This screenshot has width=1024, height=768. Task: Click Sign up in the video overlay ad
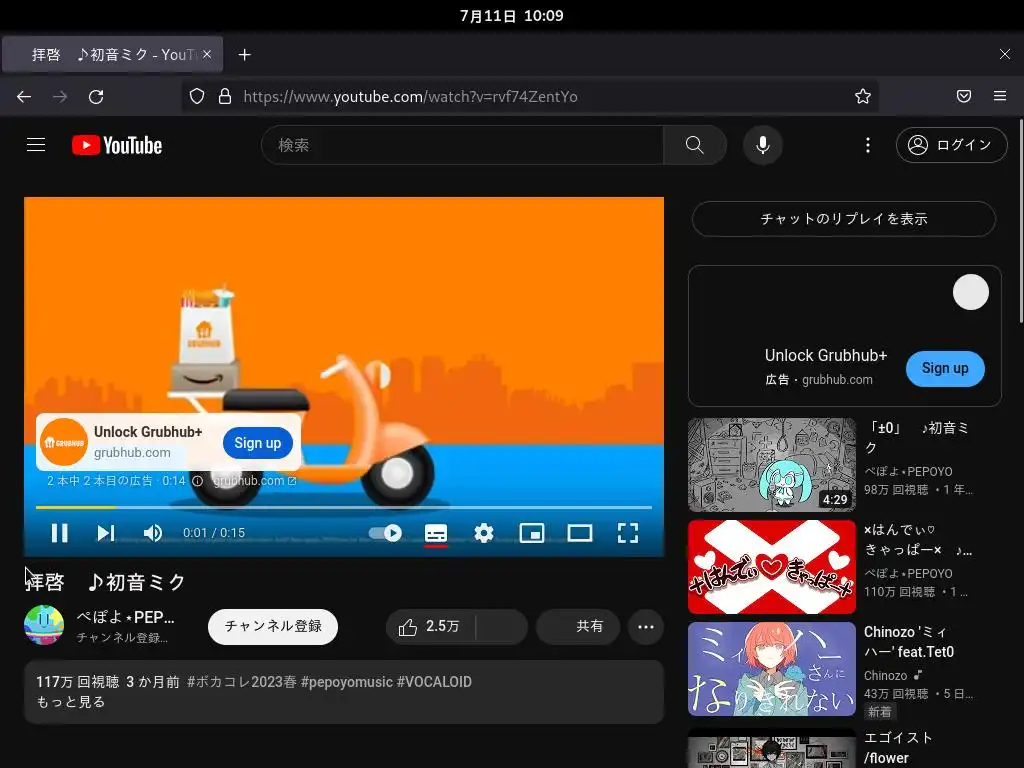(x=258, y=443)
